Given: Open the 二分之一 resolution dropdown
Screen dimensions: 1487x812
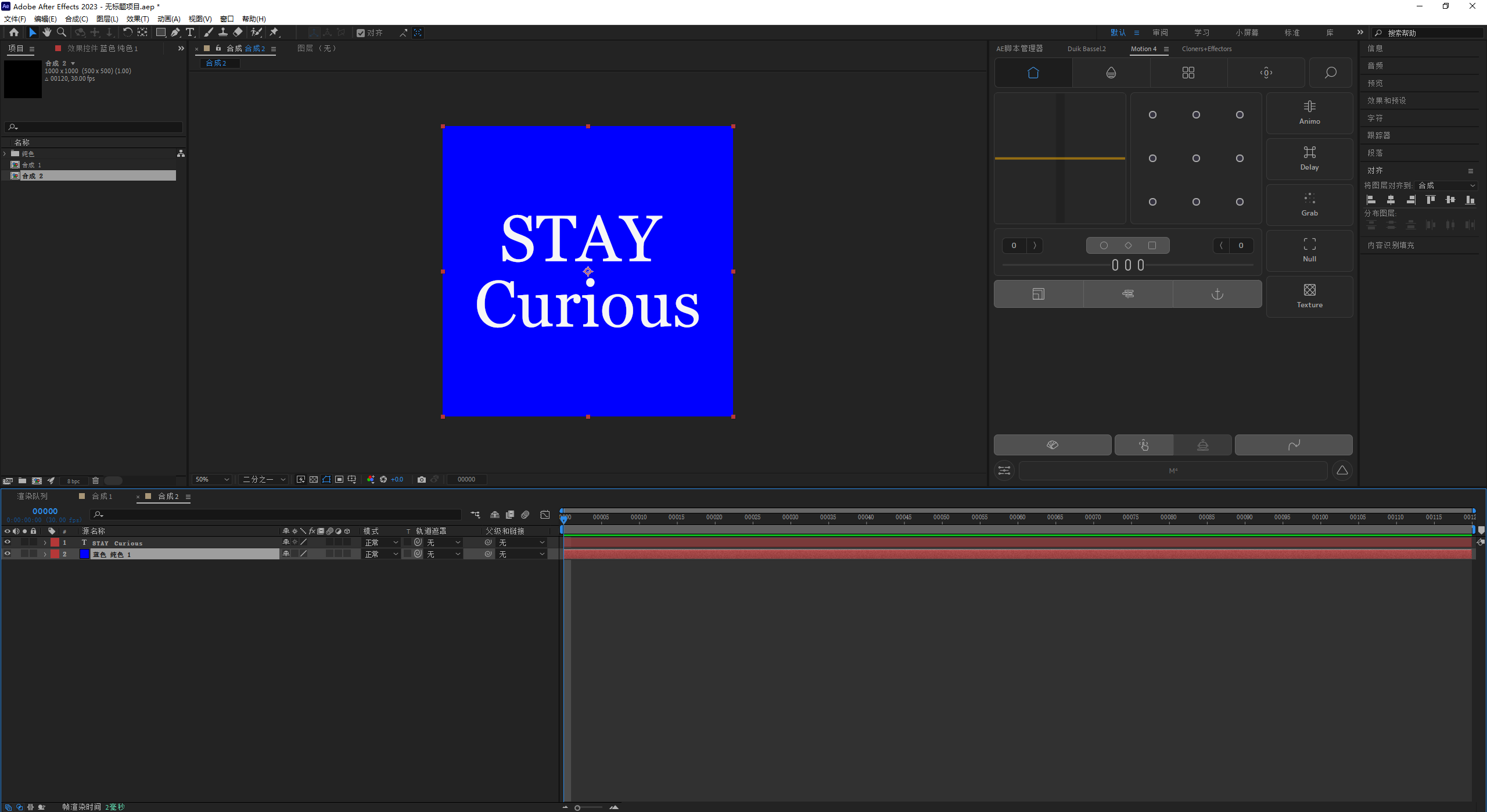Looking at the screenshot, I should click(x=264, y=479).
